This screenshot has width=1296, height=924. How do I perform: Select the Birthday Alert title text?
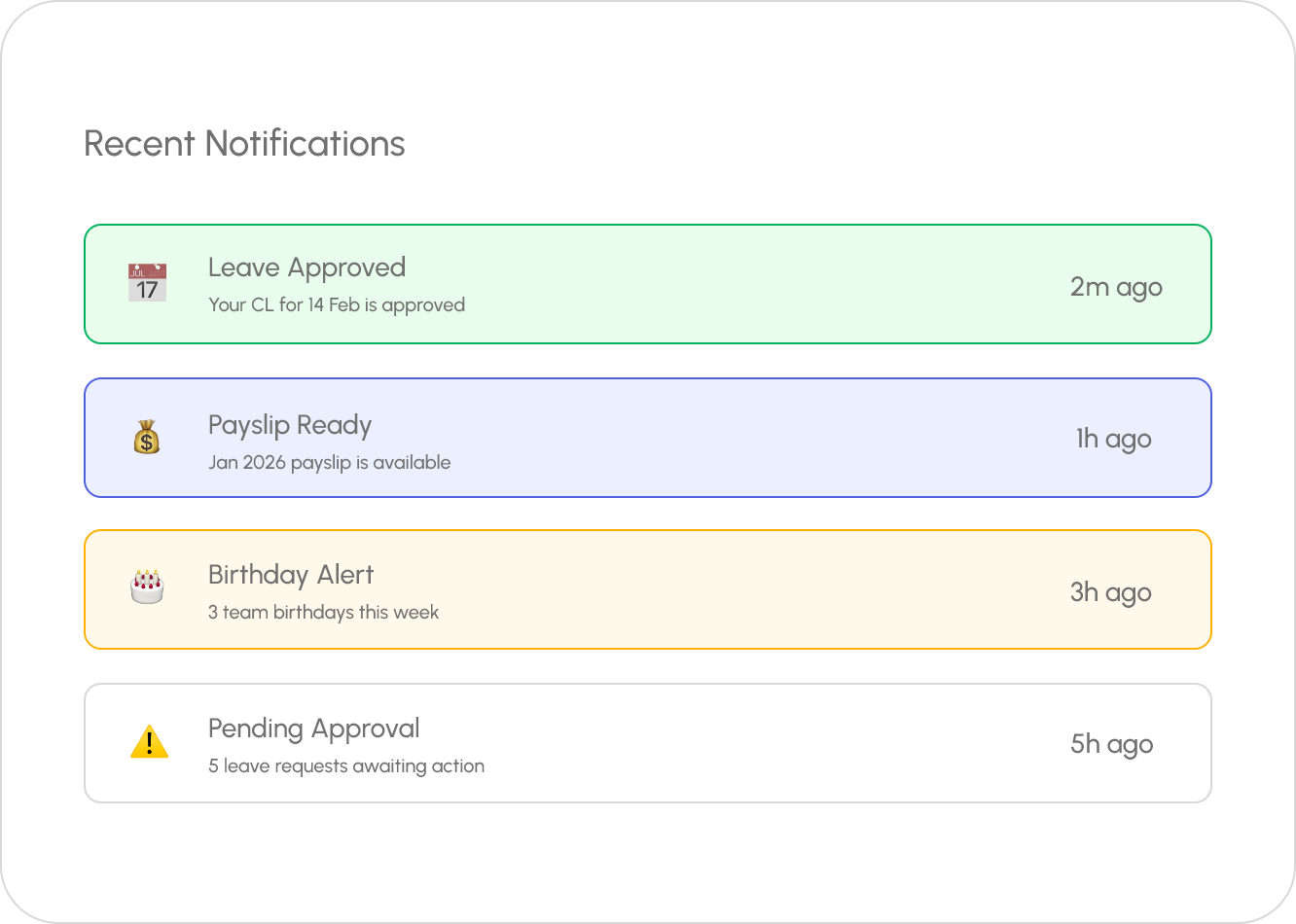point(291,575)
